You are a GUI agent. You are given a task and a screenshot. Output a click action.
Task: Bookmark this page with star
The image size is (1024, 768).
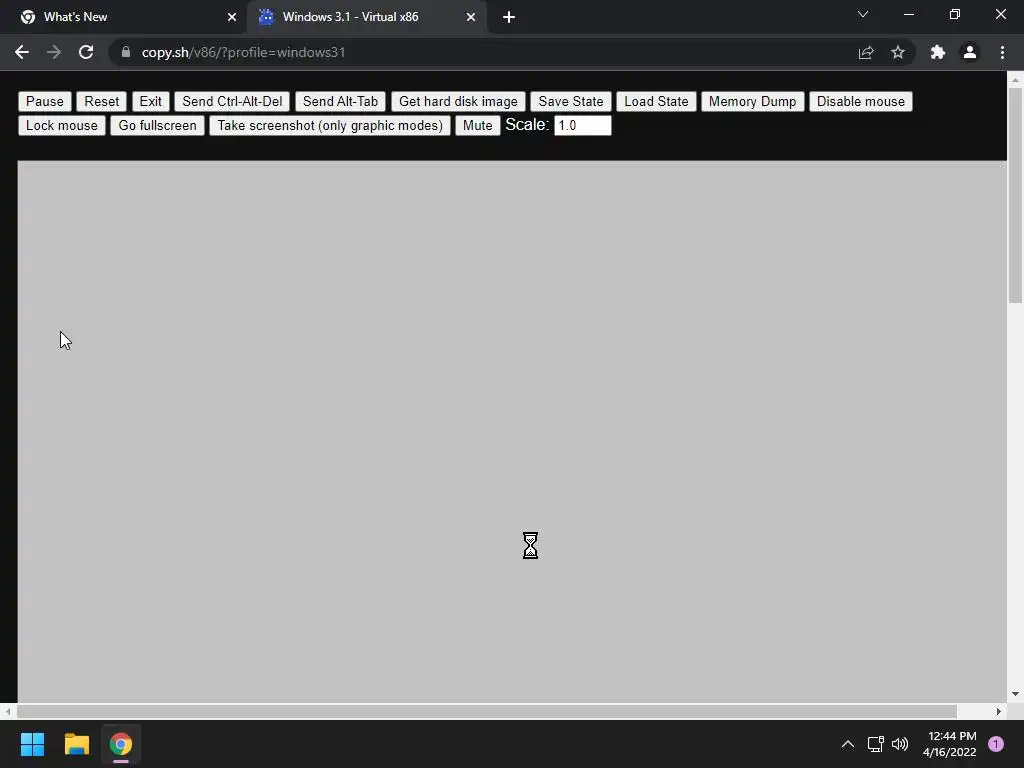point(898,52)
